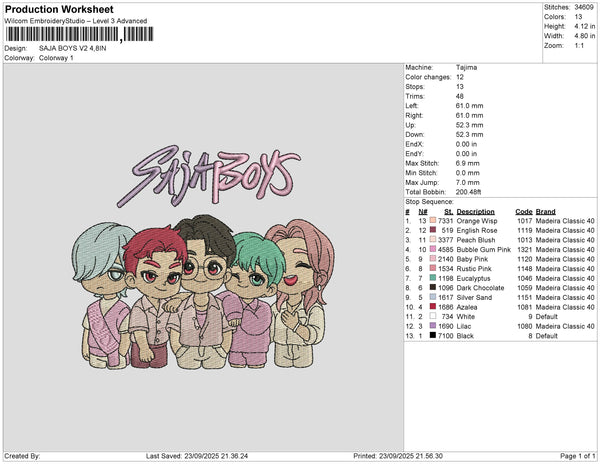Click the 'Colorway 1' value

pyautogui.click(x=56, y=58)
